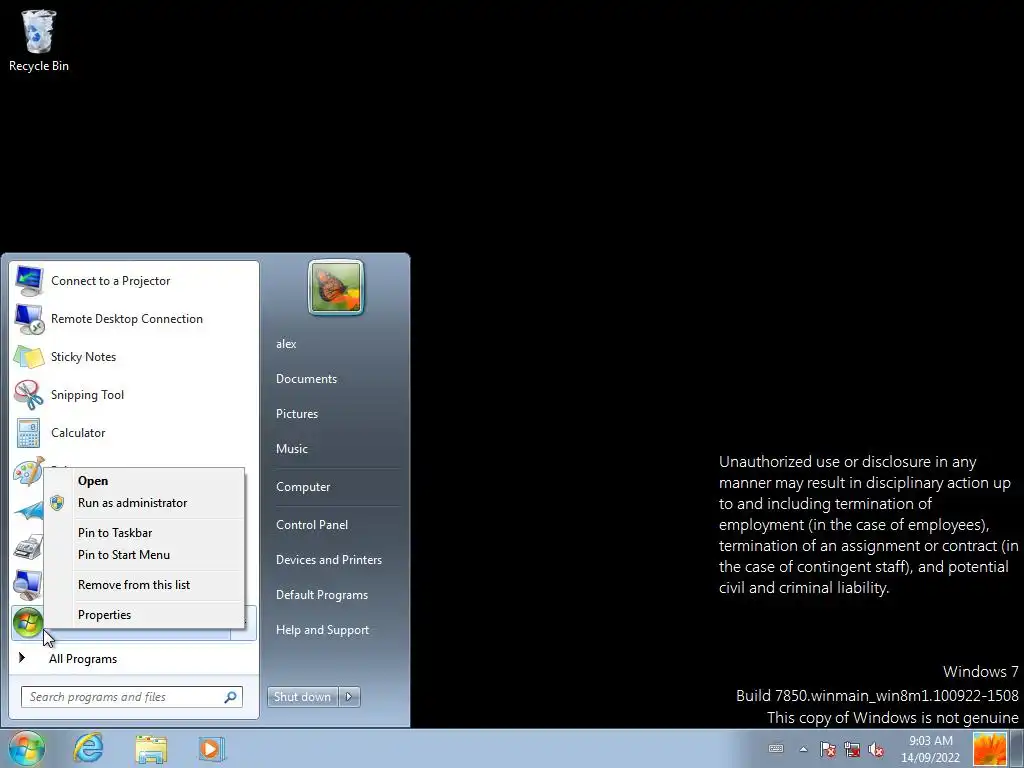Click the butterfly user account picture
Viewport: 1024px width, 768px height.
pyautogui.click(x=336, y=287)
